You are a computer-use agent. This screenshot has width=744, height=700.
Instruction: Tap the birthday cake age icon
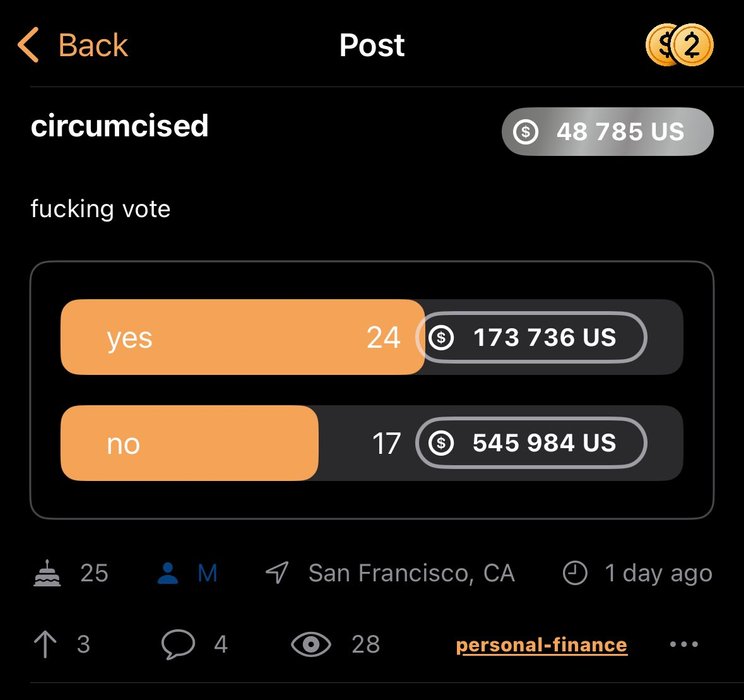47,573
